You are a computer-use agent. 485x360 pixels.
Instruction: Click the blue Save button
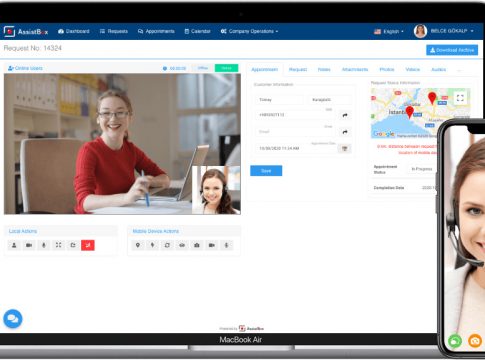point(266,171)
